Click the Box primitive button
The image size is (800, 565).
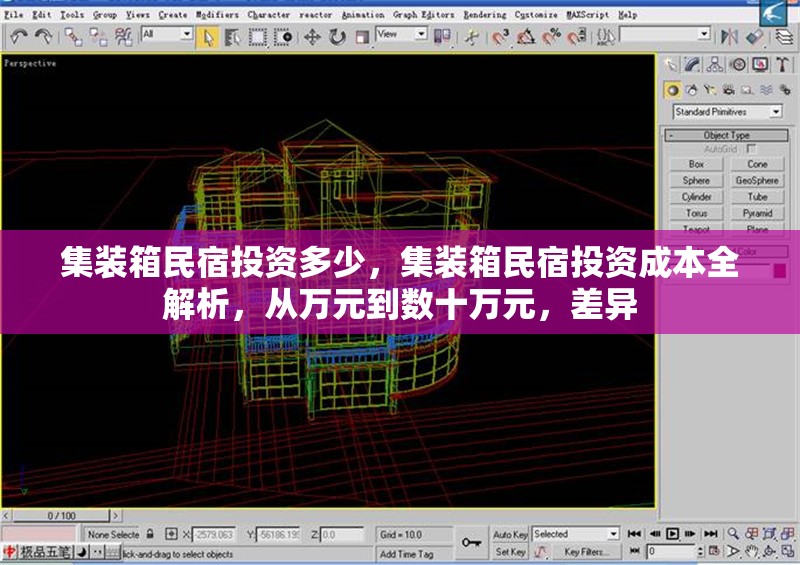(x=696, y=164)
